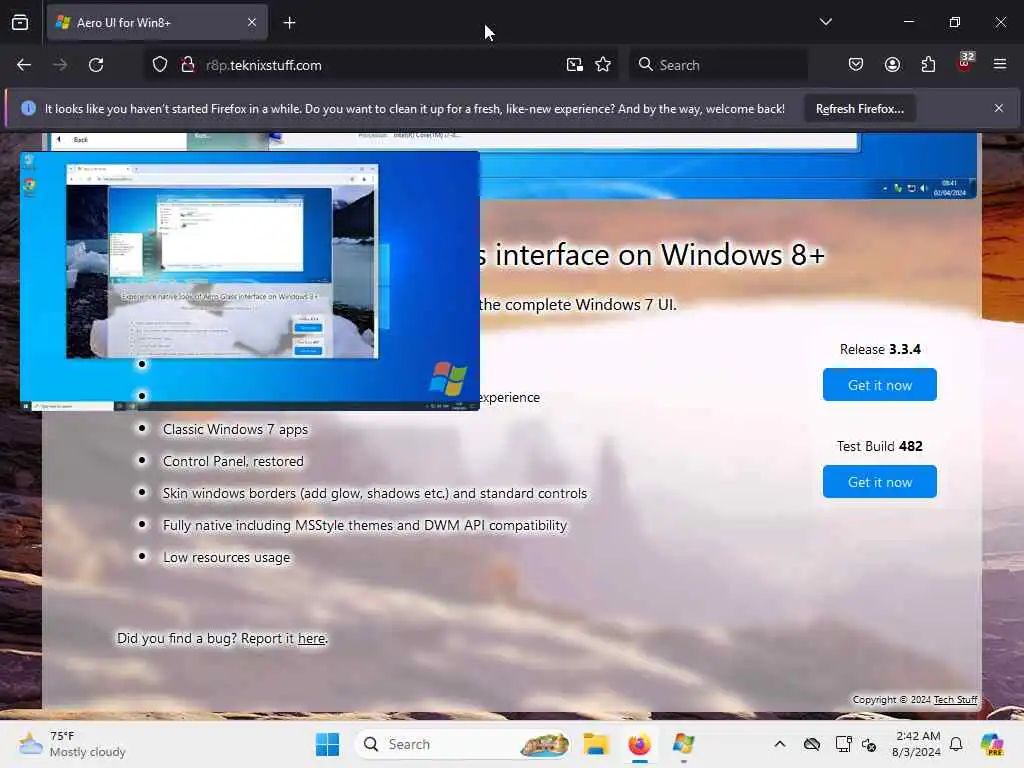
Task: Open File Explorer from taskbar
Action: tap(596, 744)
